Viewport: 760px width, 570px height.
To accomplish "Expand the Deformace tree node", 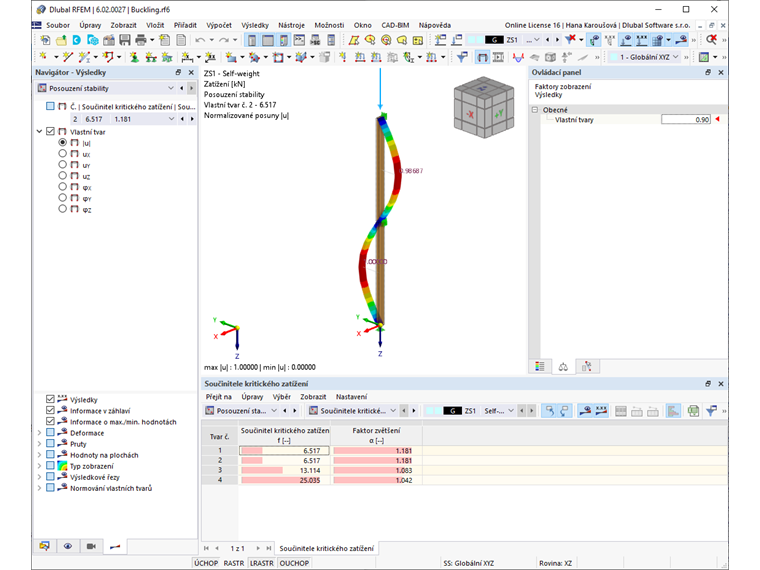I will [39, 432].
